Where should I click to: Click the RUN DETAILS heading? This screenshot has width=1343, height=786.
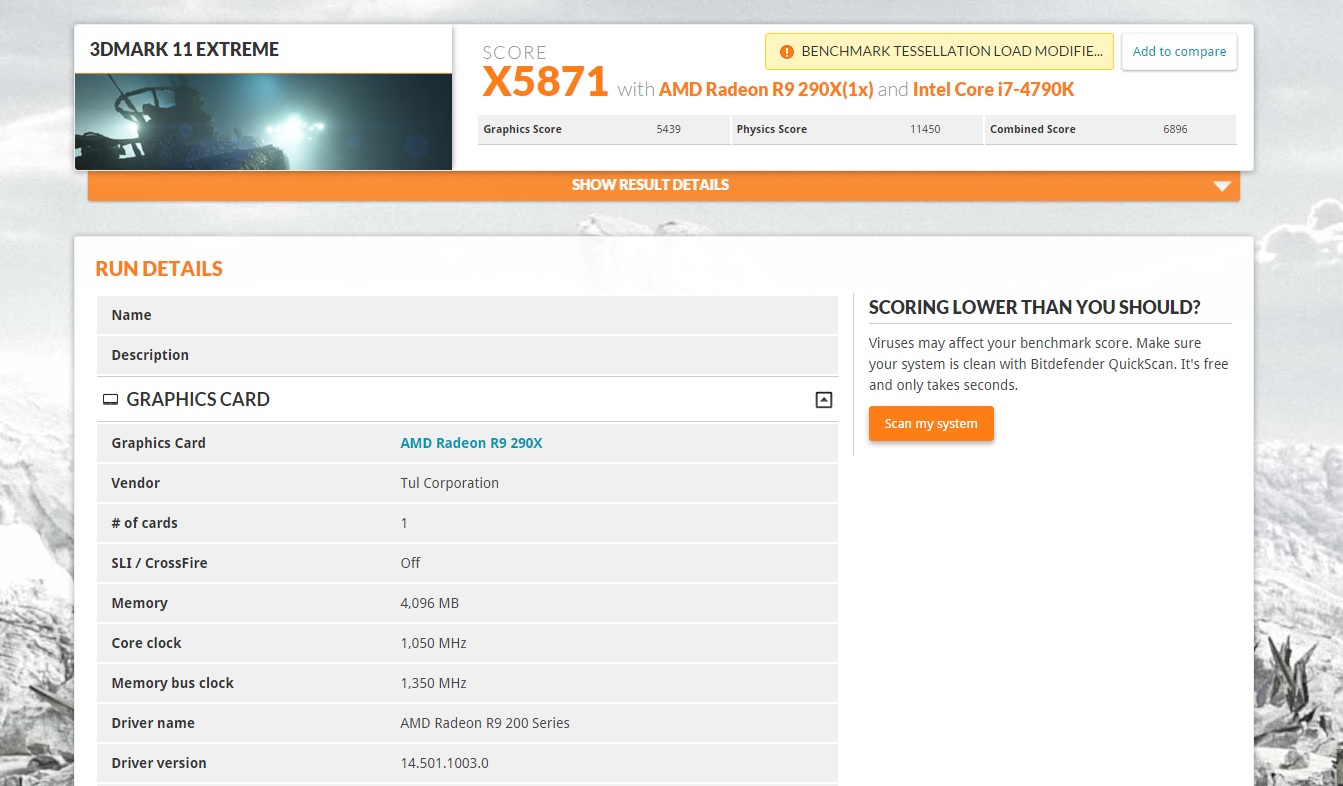click(x=159, y=269)
